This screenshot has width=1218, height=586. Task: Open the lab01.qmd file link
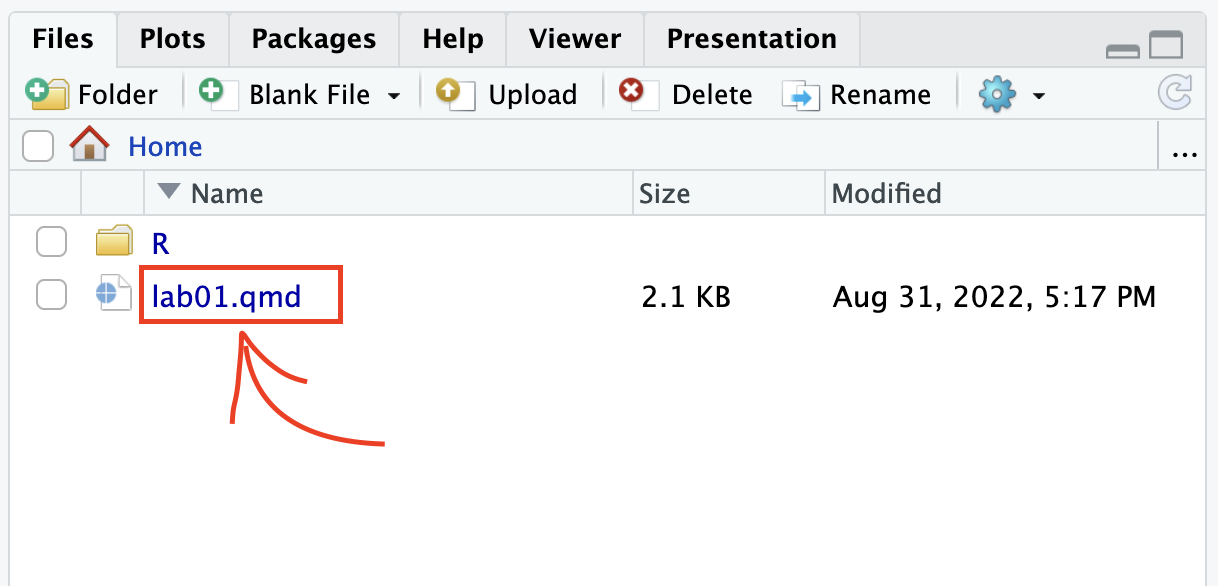(226, 296)
